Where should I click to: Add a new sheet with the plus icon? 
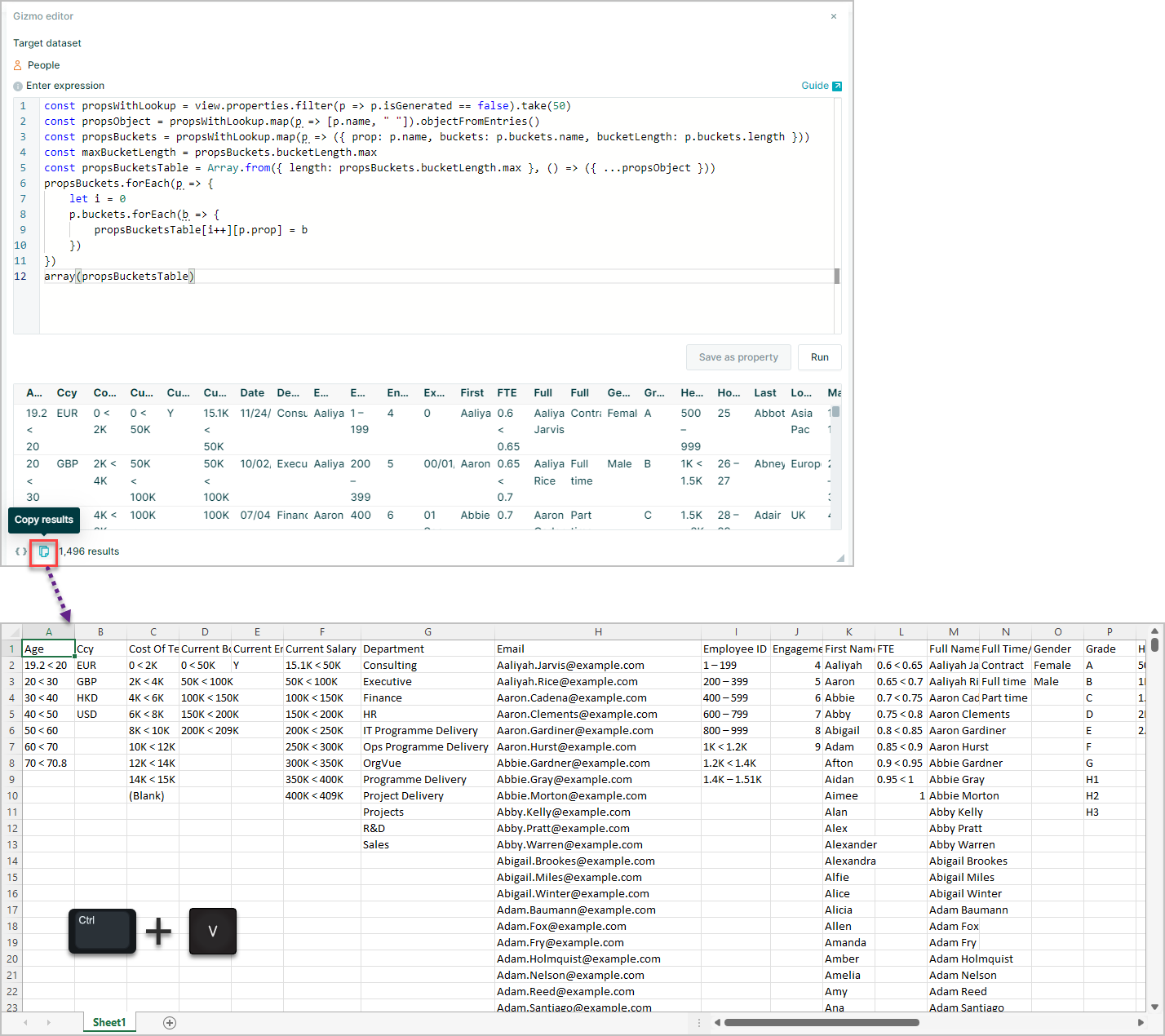point(169,1021)
